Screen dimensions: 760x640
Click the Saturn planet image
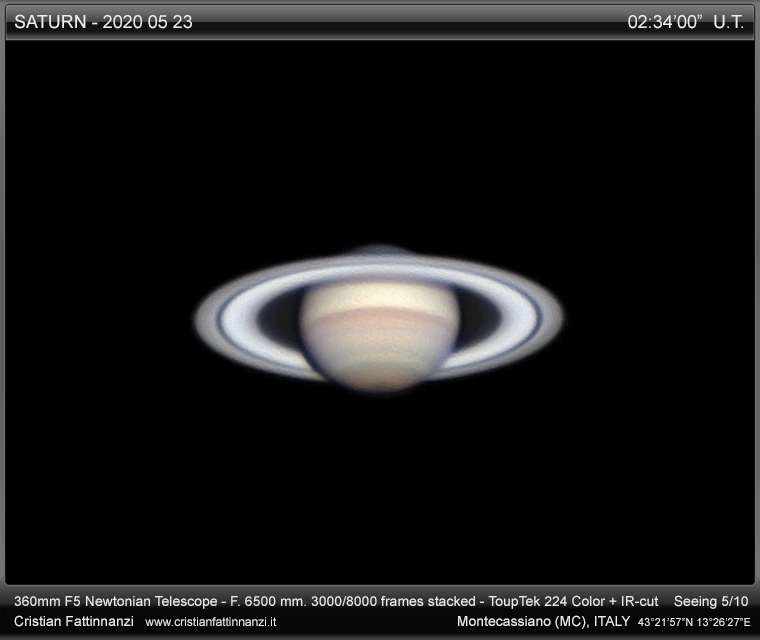(379, 320)
